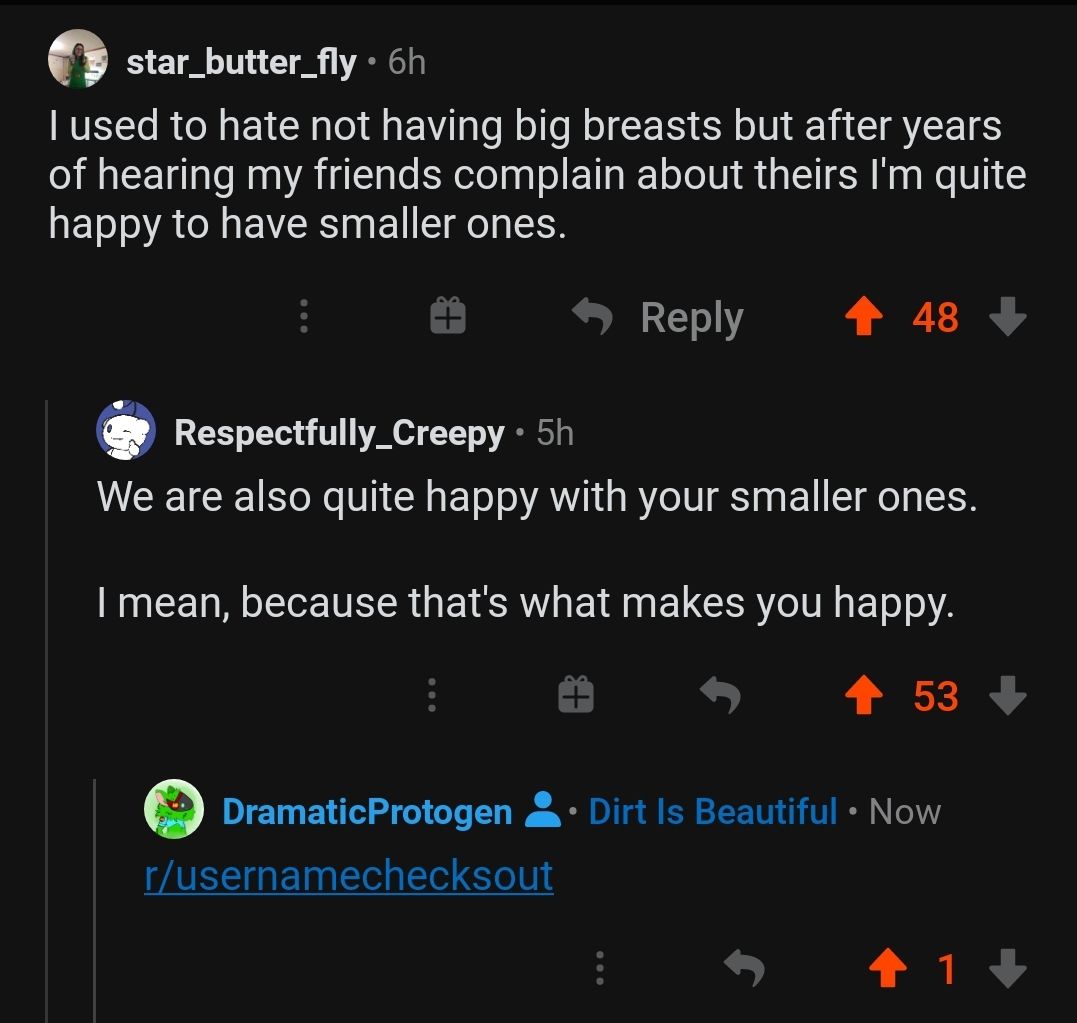Downvote star_butter_fly's comment
The width and height of the screenshot is (1077, 1023).
(1007, 318)
